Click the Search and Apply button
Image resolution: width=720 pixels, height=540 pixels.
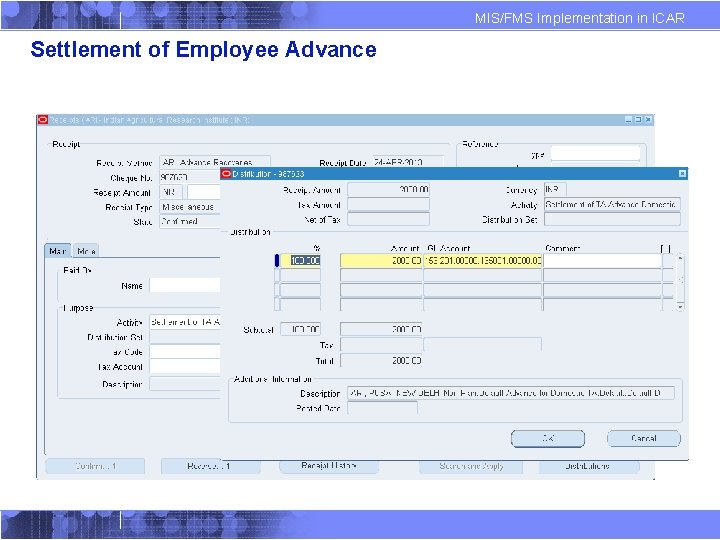[x=471, y=466]
